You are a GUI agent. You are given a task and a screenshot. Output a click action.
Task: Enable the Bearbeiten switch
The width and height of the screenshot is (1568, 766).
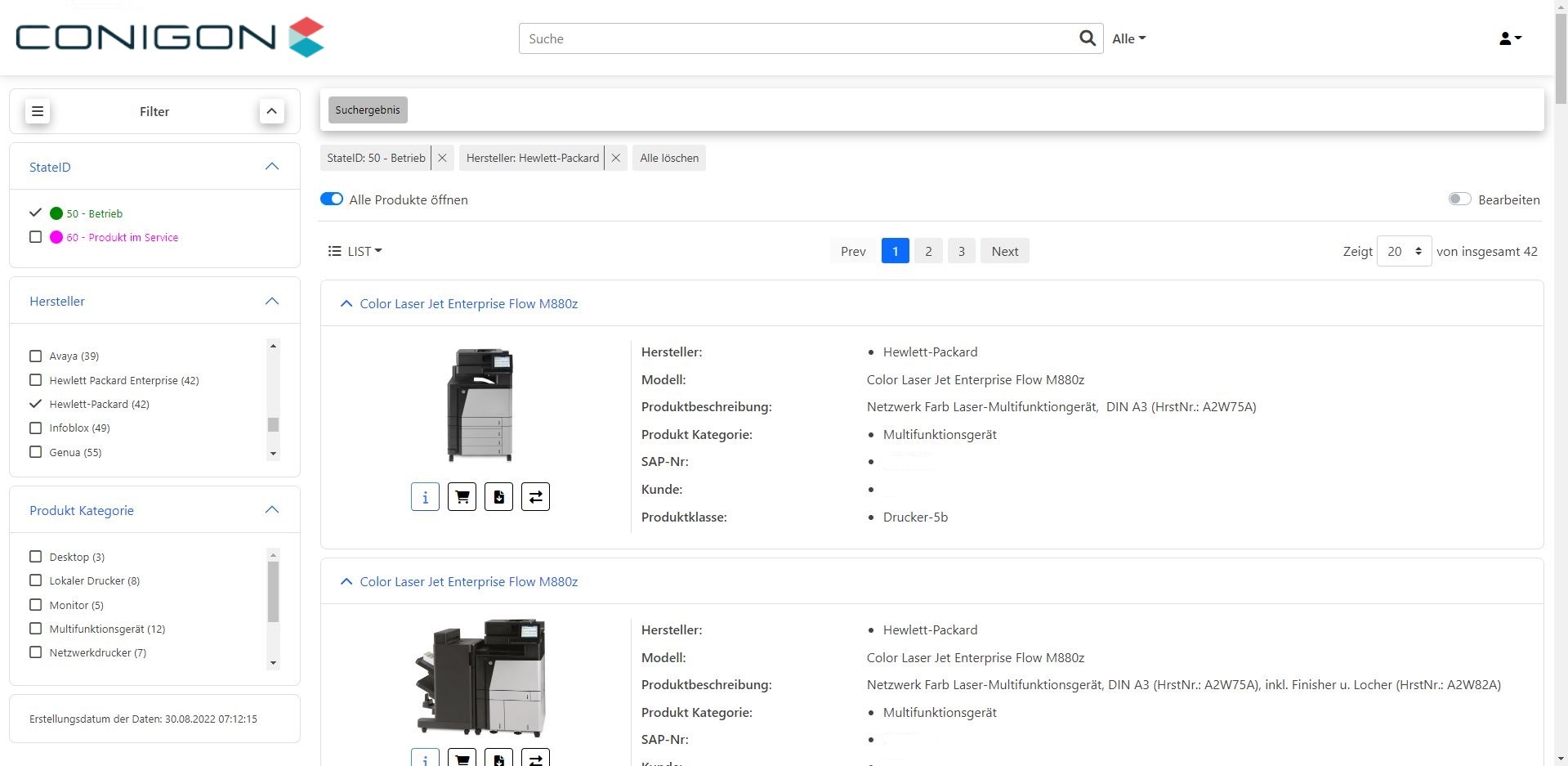coord(1459,199)
